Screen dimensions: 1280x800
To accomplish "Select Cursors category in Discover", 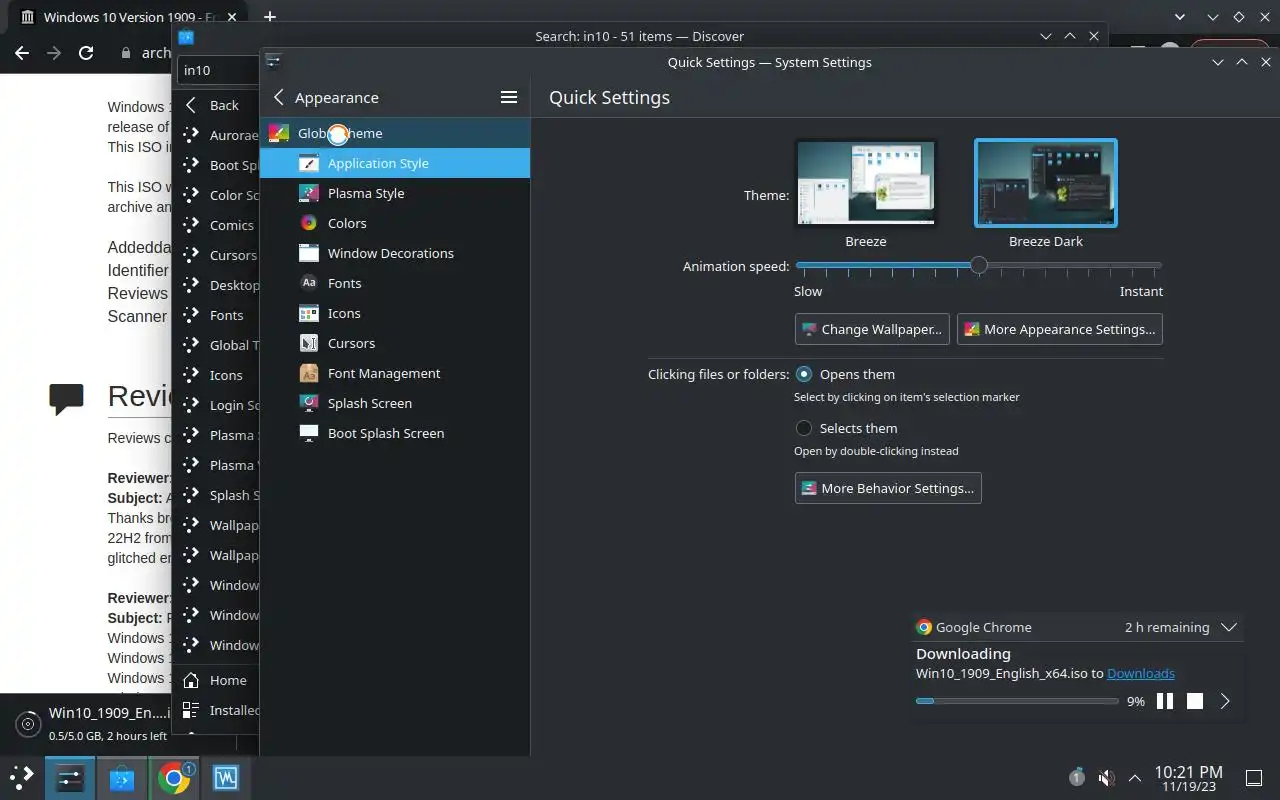I will point(215,255).
